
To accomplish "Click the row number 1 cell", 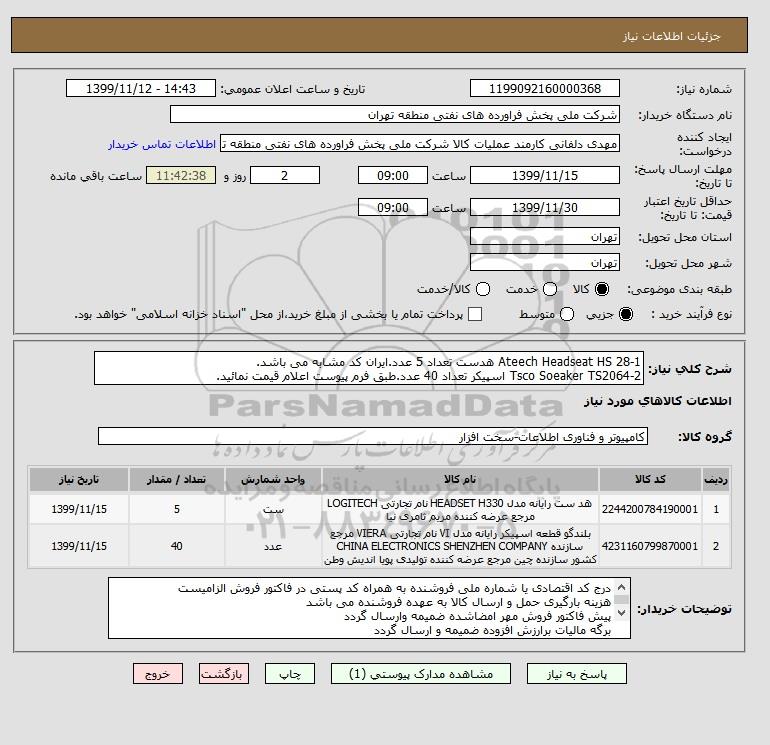I will tap(715, 509).
